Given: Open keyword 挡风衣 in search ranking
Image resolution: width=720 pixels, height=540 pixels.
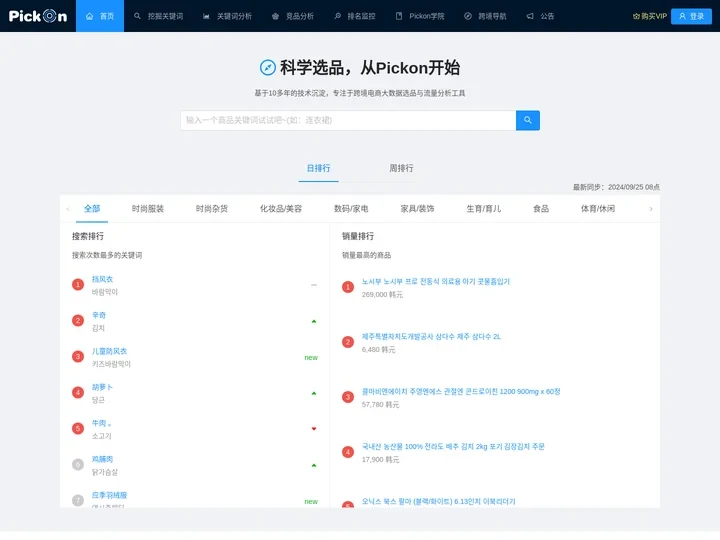Looking at the screenshot, I should 102,279.
